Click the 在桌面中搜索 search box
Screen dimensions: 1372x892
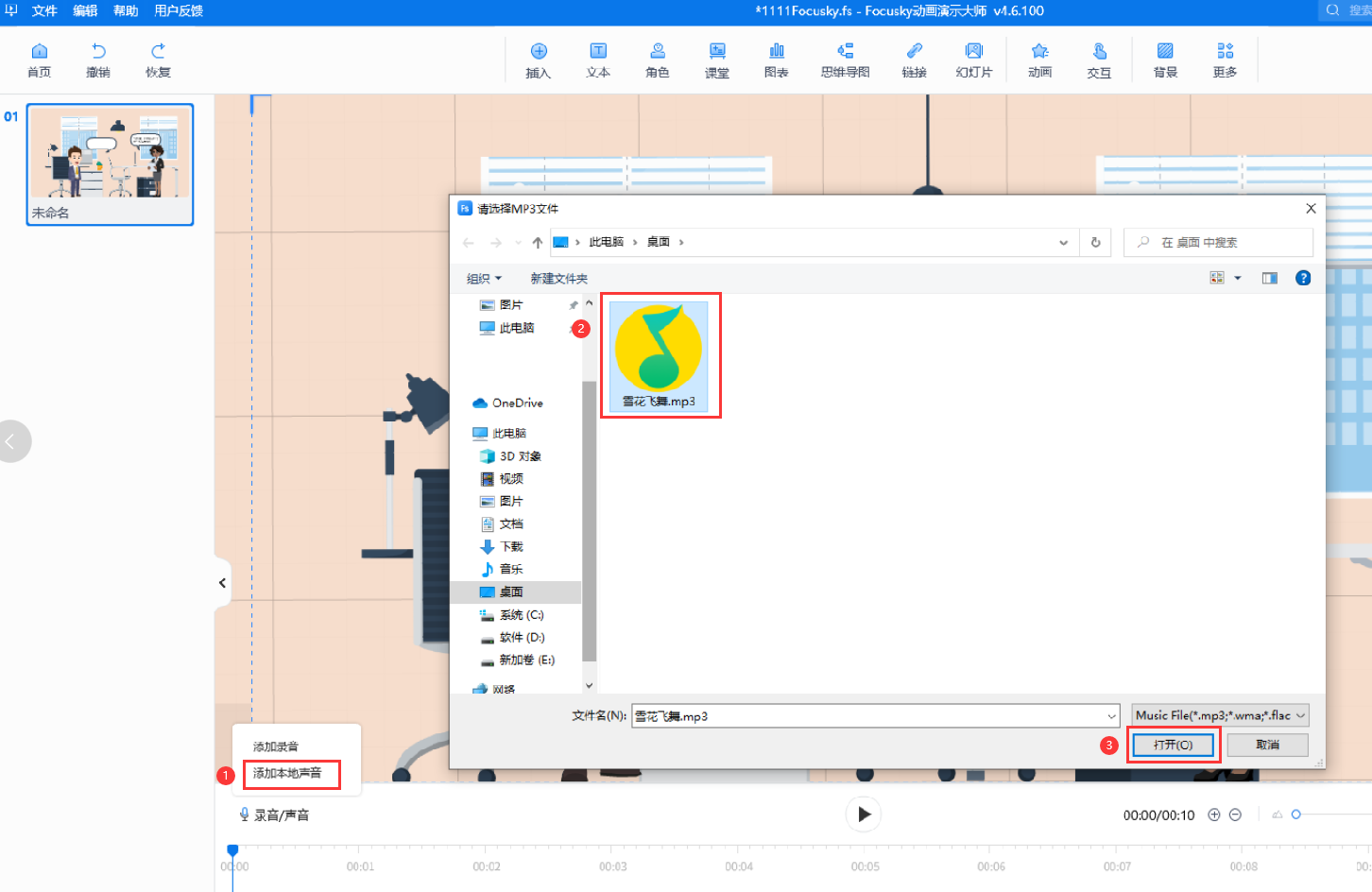[1219, 243]
